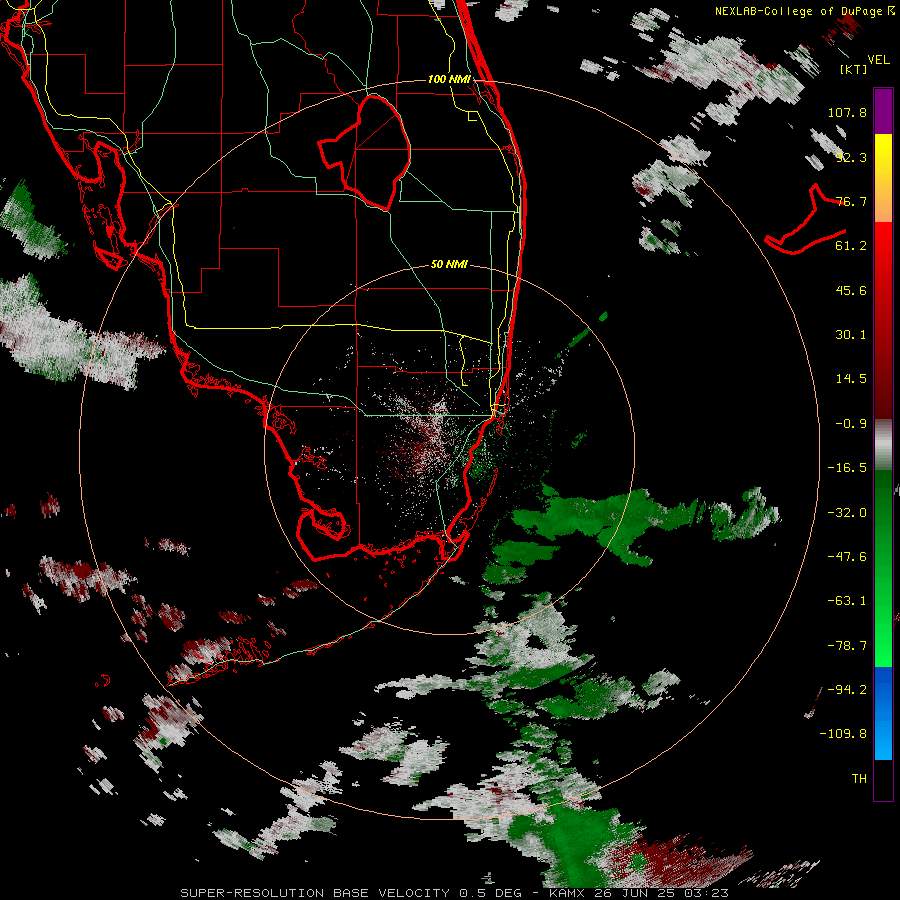Click the Super-Resolution Base Velocity KAMX caption

coord(455,893)
